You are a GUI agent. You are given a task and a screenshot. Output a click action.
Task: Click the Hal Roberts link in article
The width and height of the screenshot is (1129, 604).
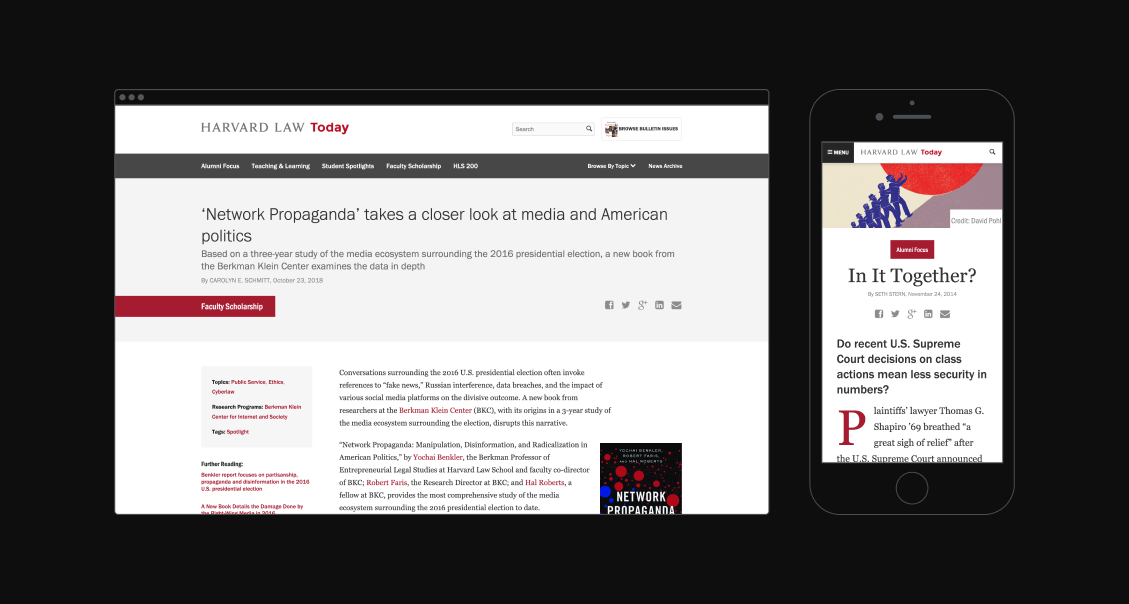[544, 482]
